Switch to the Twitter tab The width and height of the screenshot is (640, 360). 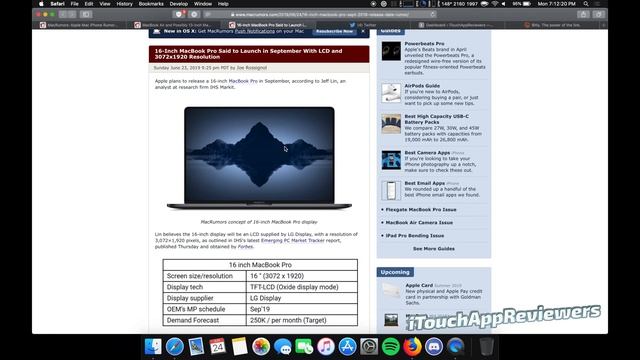(x=363, y=25)
